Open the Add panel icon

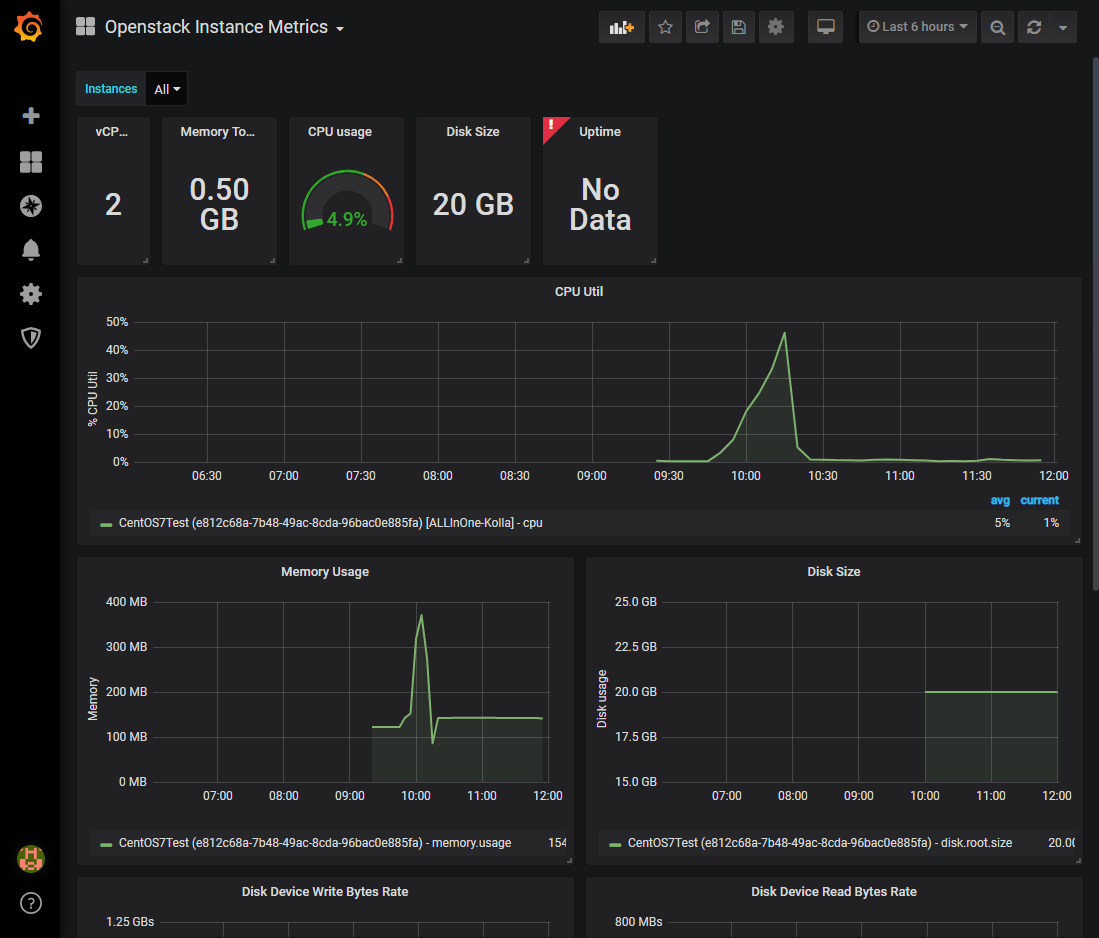[x=621, y=27]
